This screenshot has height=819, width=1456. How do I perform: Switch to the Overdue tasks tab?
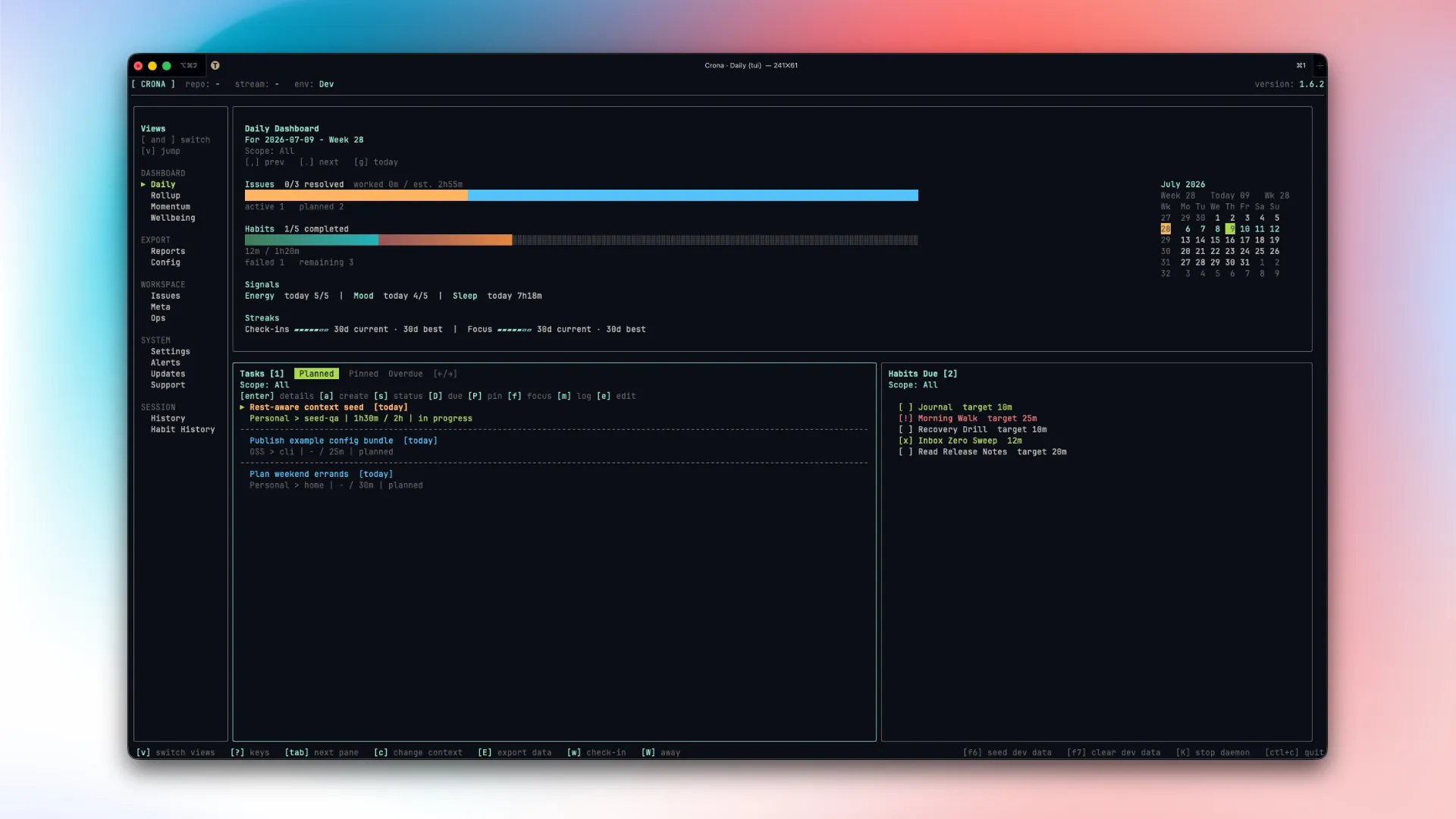click(x=406, y=374)
